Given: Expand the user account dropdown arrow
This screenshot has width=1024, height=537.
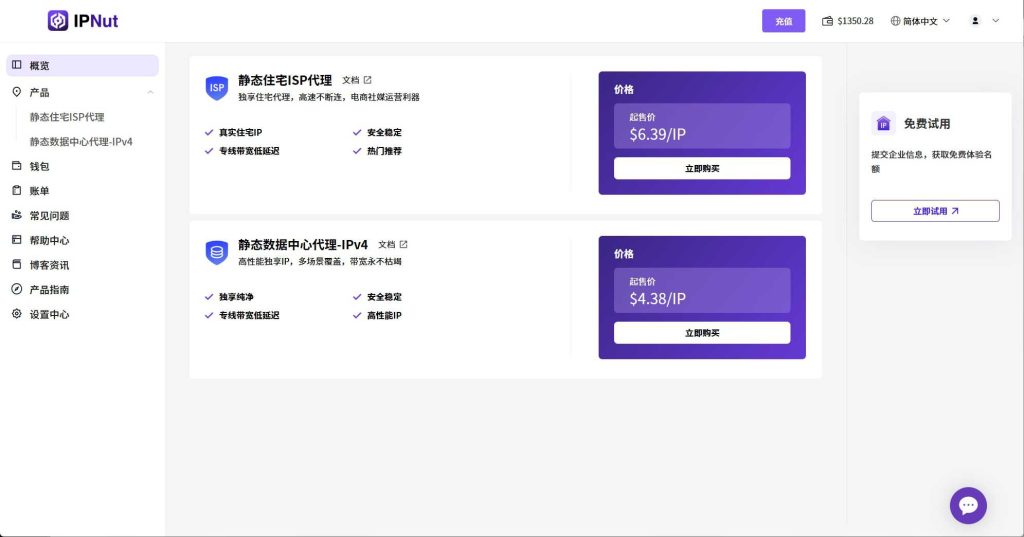Looking at the screenshot, I should pos(995,21).
